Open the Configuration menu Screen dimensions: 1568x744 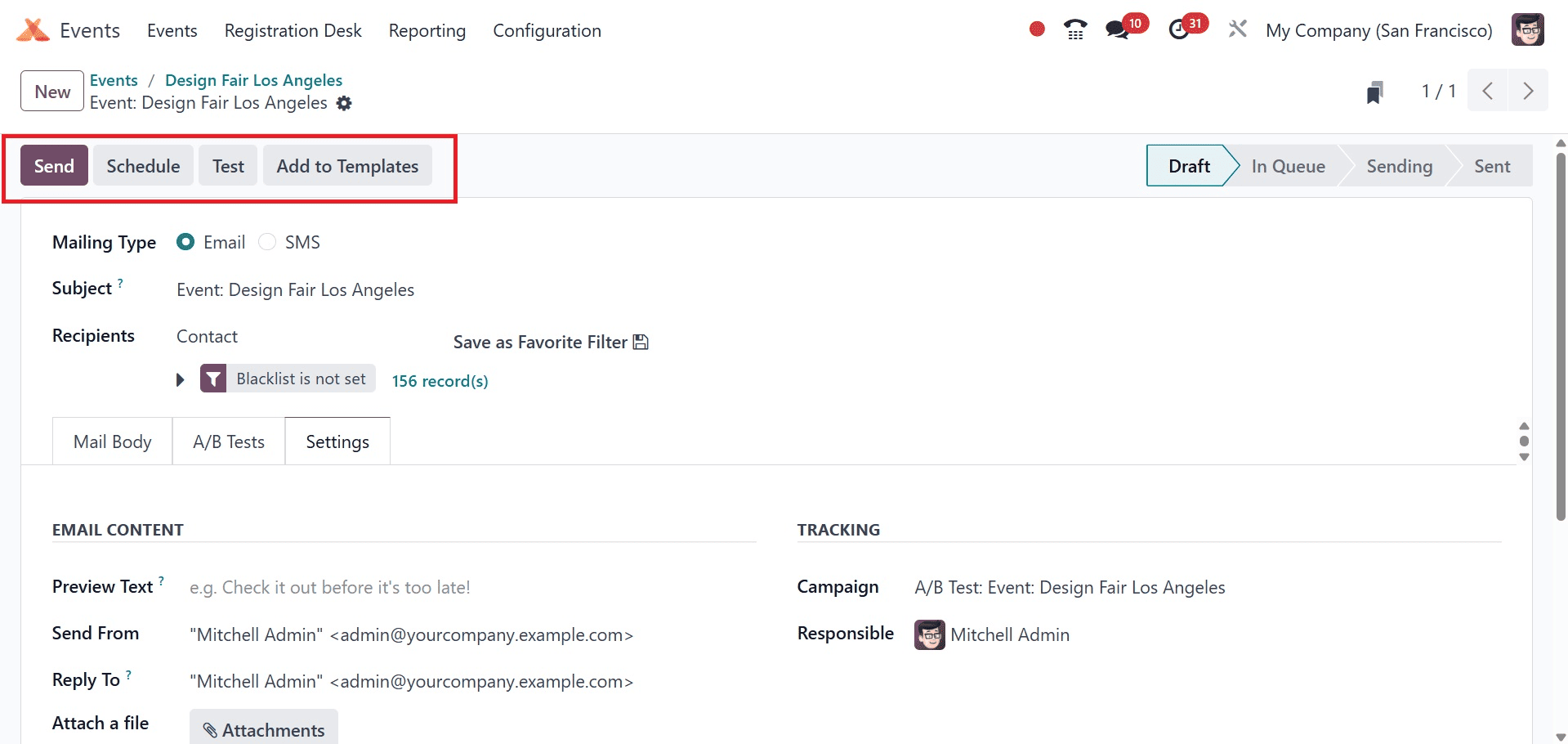(547, 31)
